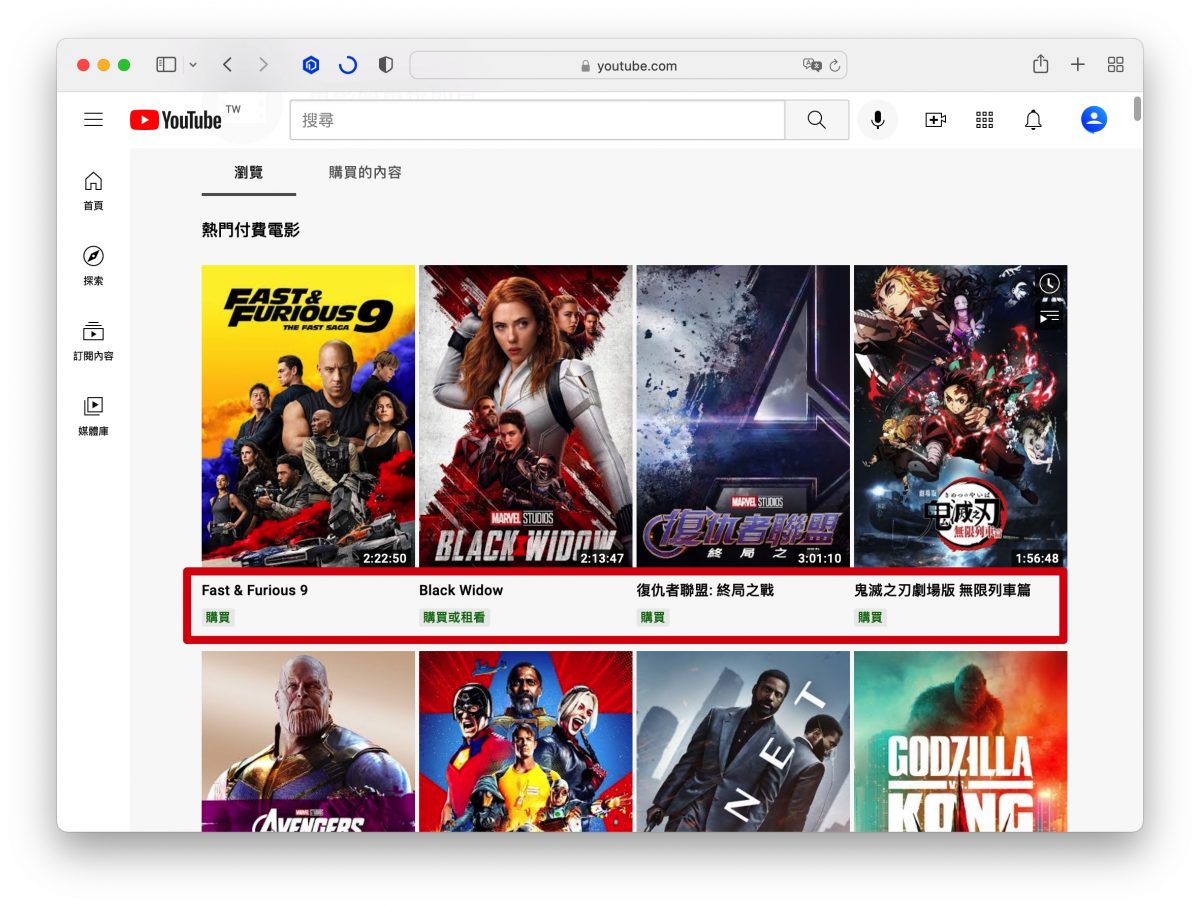Open 探索 compass in the sidebar
The image size is (1200, 907).
tap(93, 265)
